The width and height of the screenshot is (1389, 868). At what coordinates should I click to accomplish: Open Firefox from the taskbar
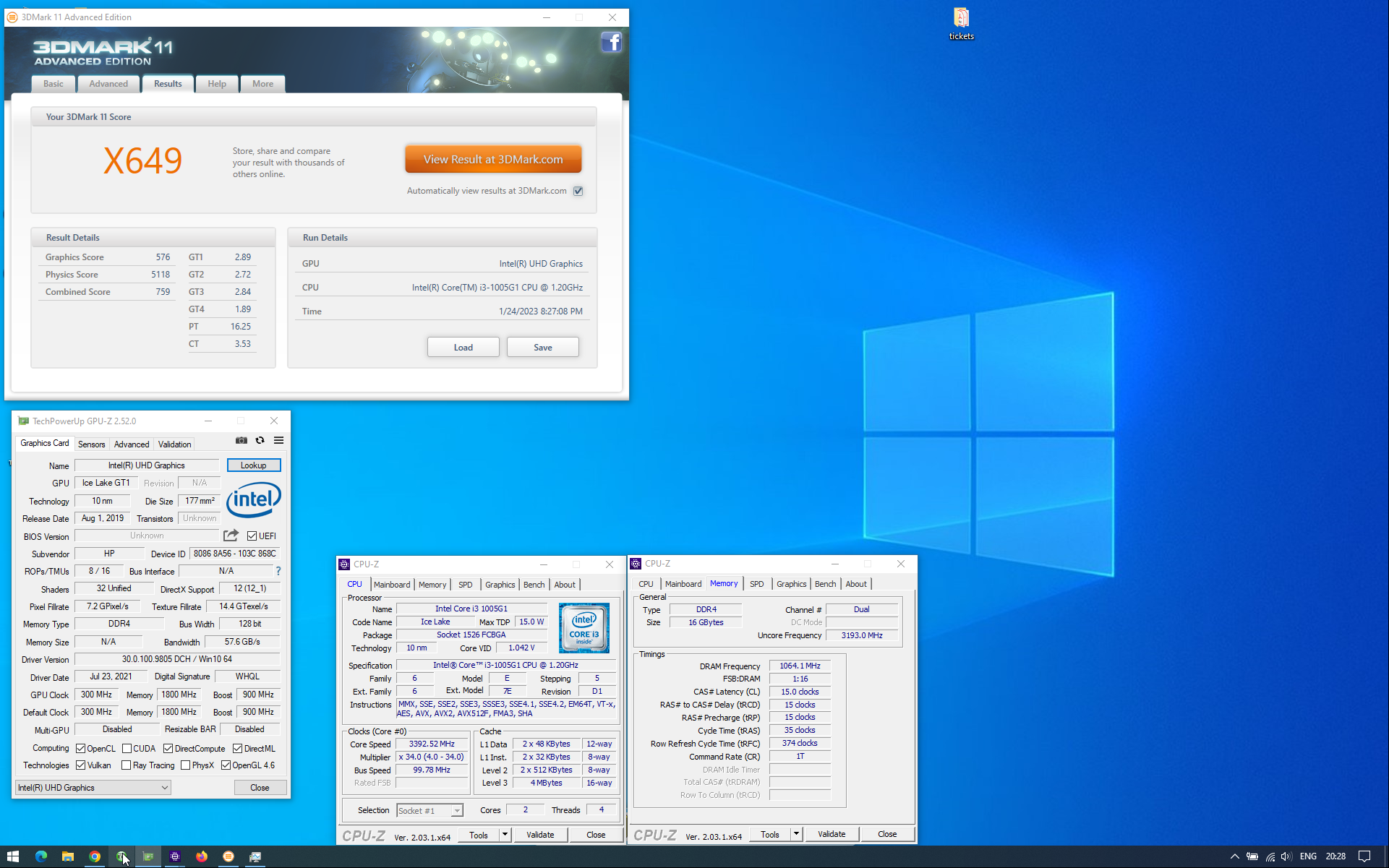coord(202,856)
